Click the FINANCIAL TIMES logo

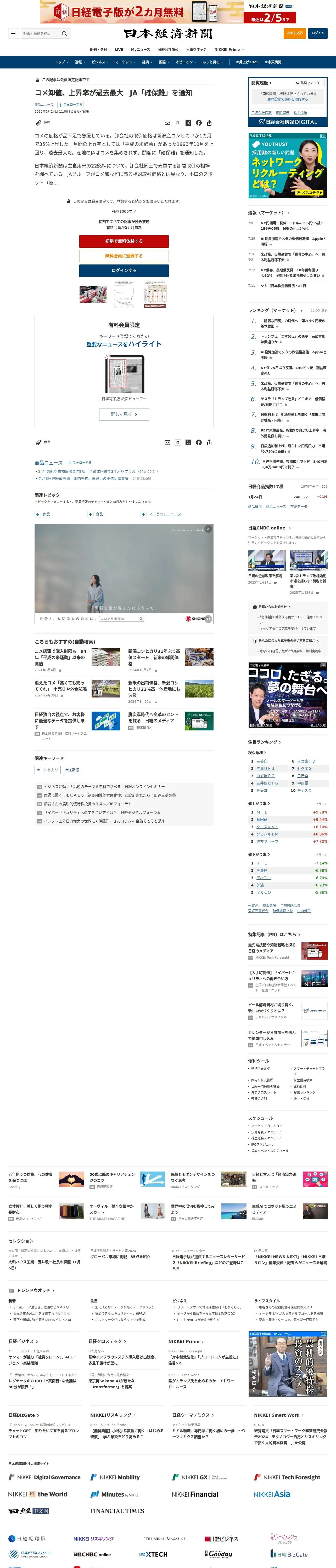coord(117,1511)
